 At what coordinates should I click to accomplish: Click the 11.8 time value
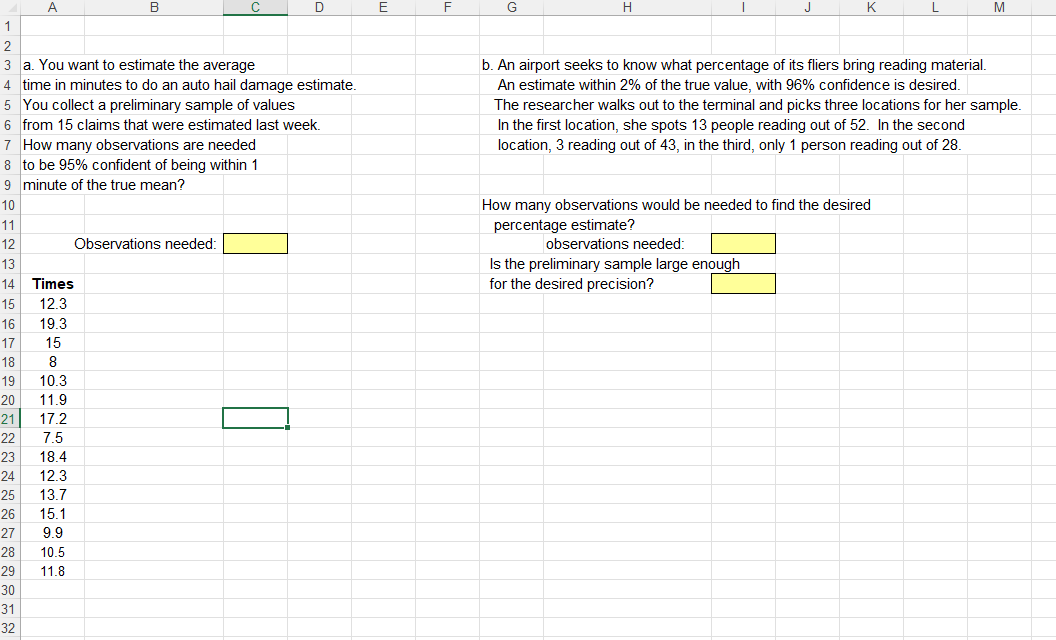(x=53, y=571)
